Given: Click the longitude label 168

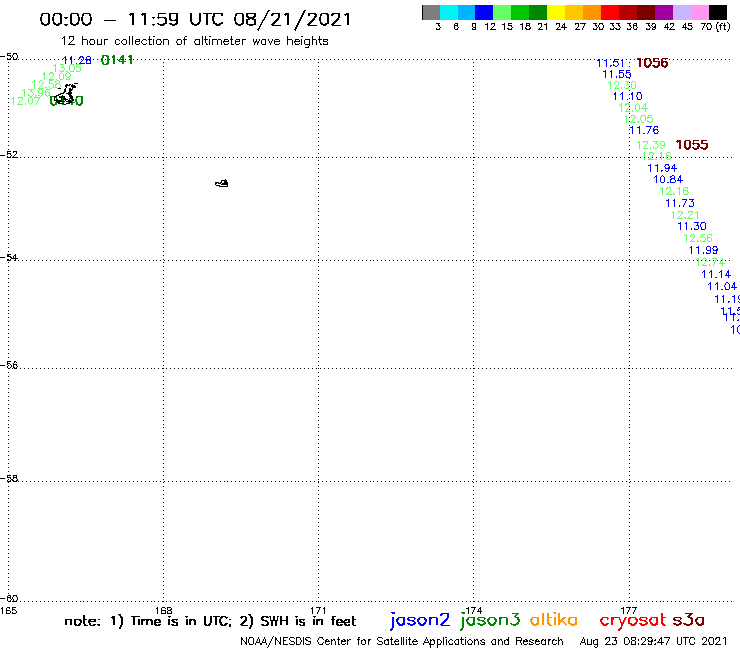Looking at the screenshot, I should 164,610.
